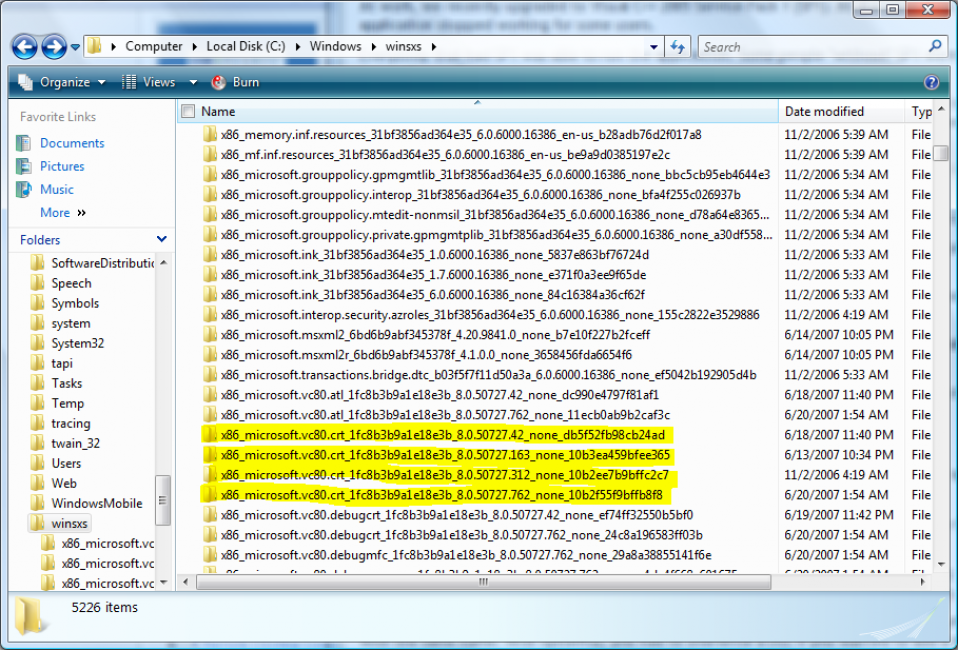Click the Views button
The height and width of the screenshot is (650, 958).
pos(148,82)
